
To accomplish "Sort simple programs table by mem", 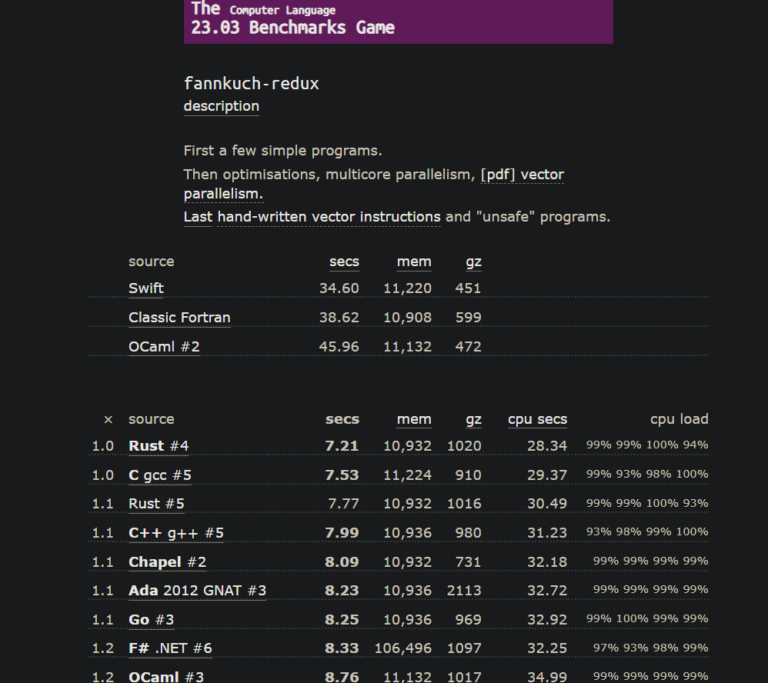I will coord(414,262).
